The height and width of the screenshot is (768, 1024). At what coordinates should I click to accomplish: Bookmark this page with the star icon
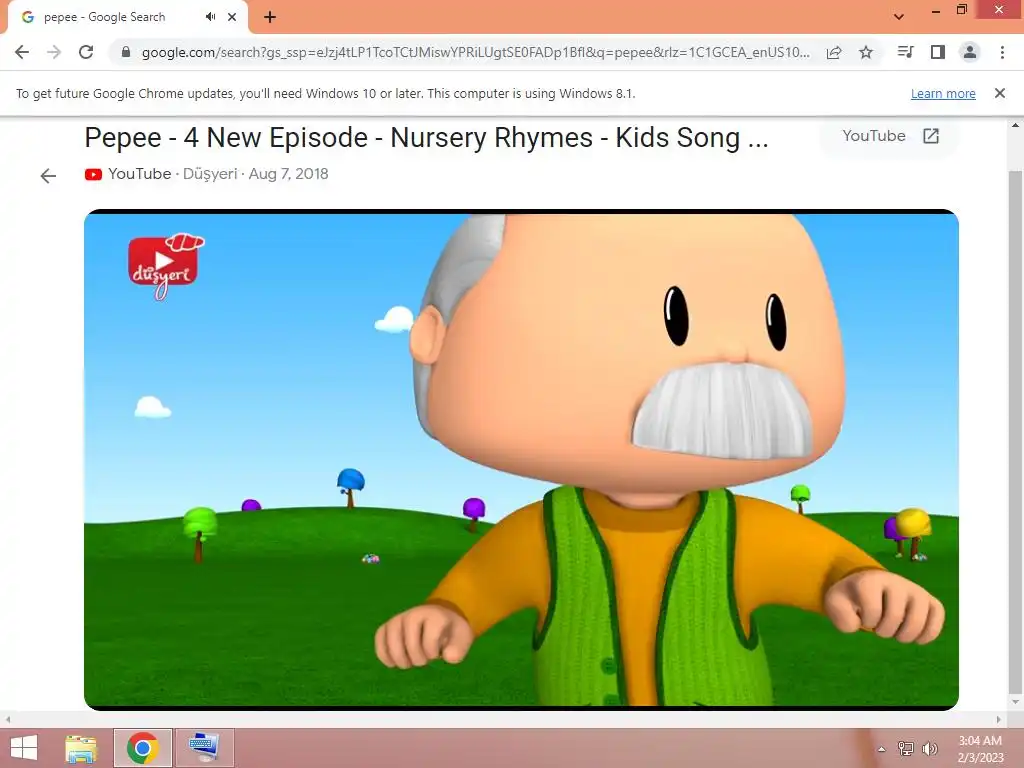tap(866, 52)
